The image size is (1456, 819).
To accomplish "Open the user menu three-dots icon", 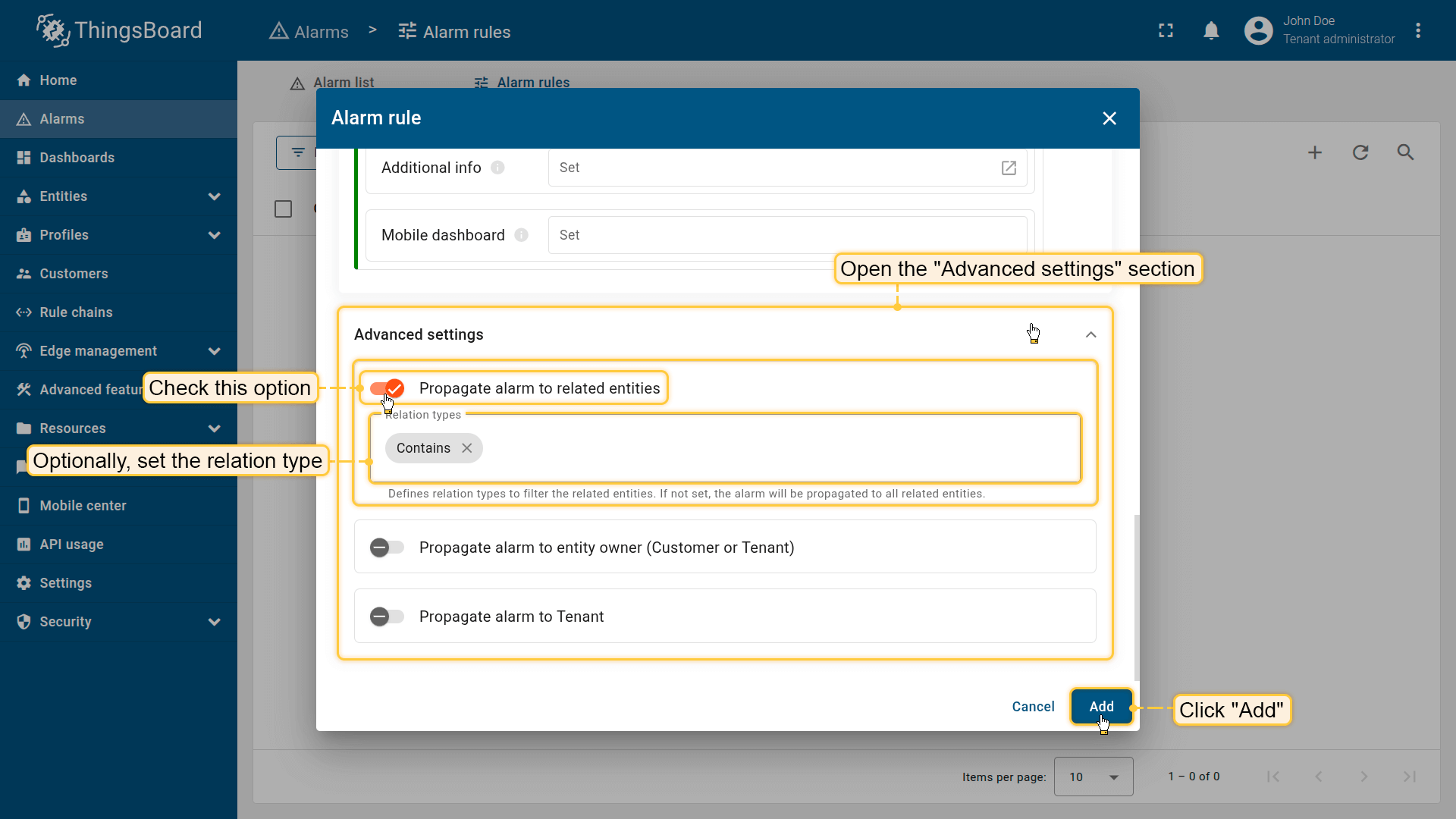I will click(1417, 31).
